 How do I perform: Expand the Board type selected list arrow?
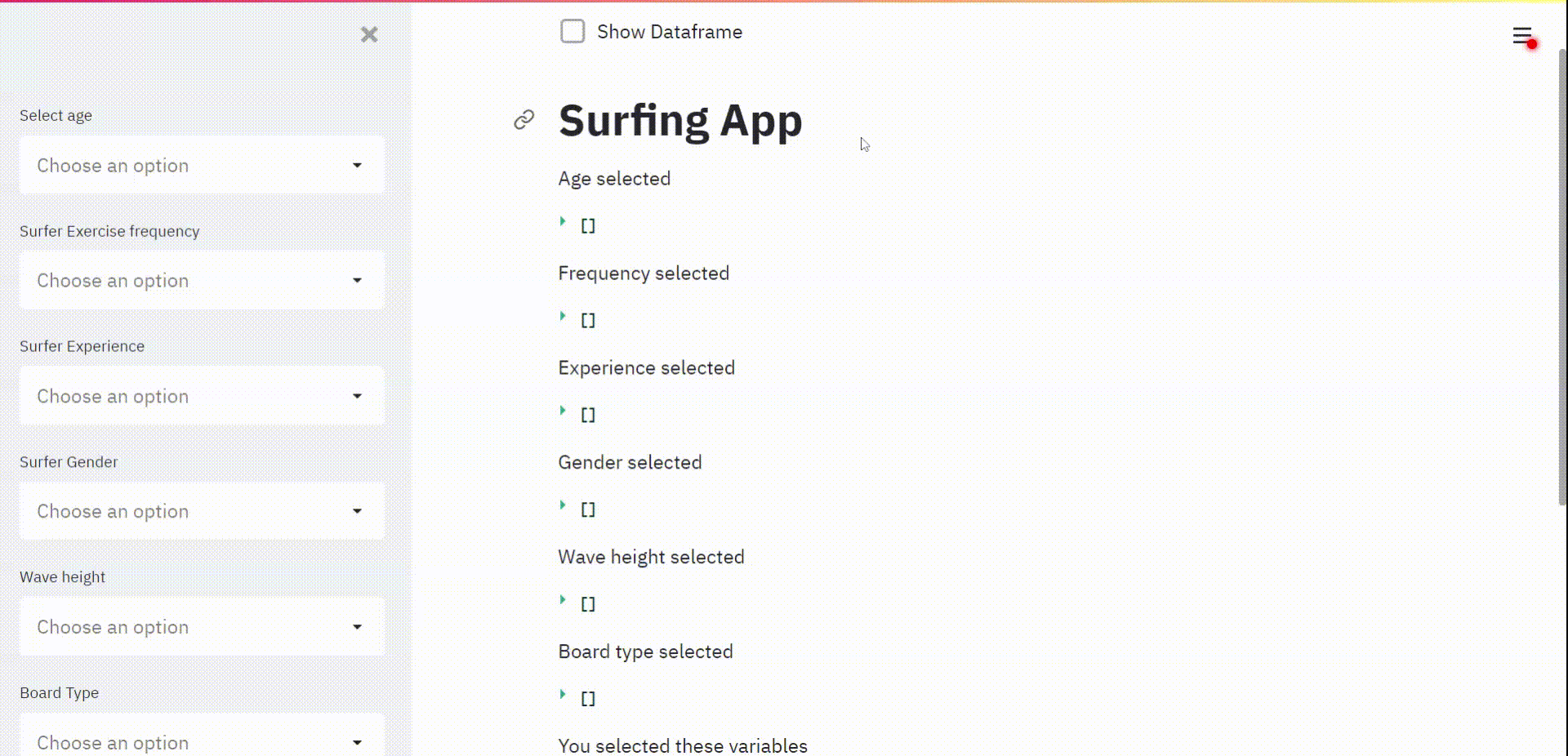563,695
